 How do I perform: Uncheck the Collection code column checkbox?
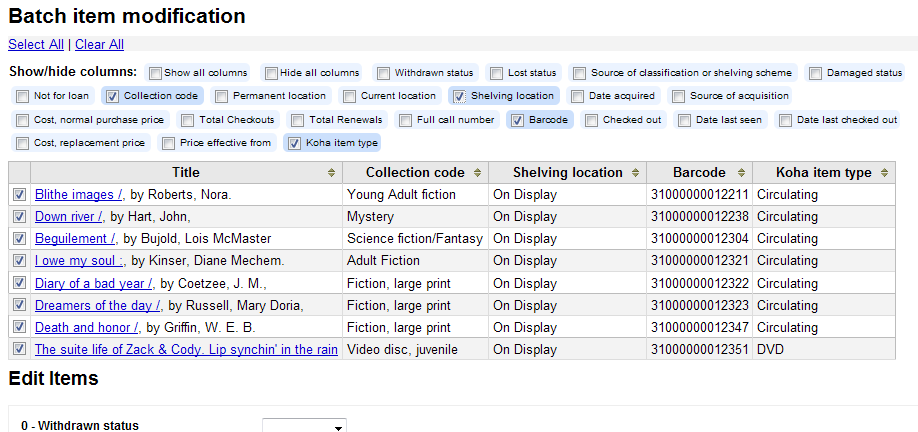tap(112, 96)
